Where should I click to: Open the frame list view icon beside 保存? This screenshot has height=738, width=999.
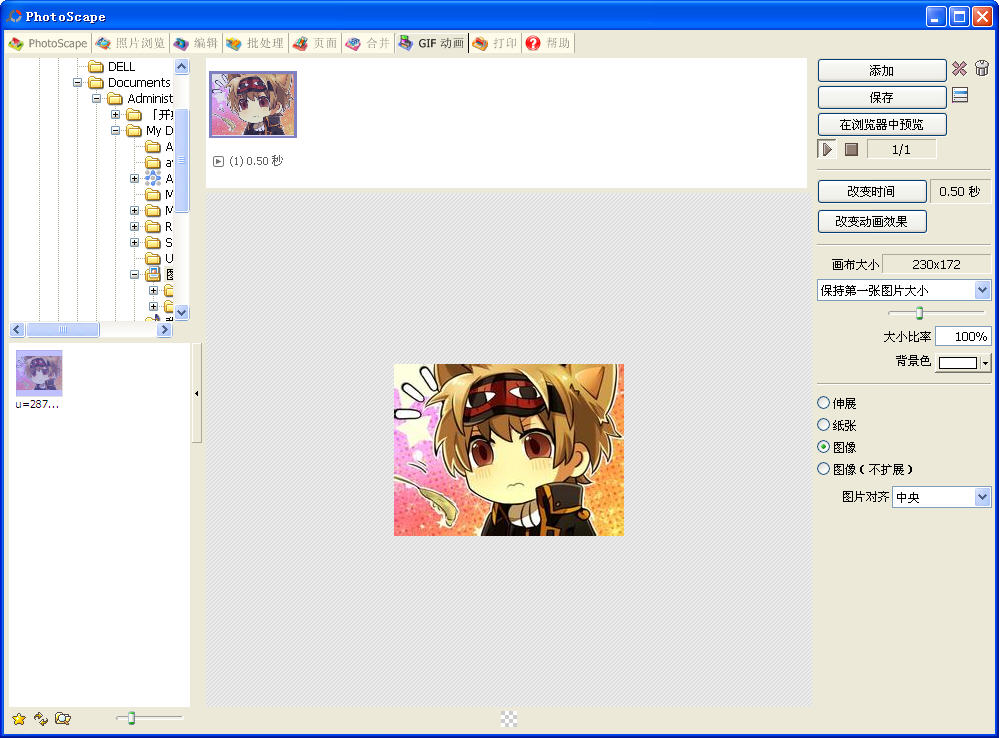[960, 96]
